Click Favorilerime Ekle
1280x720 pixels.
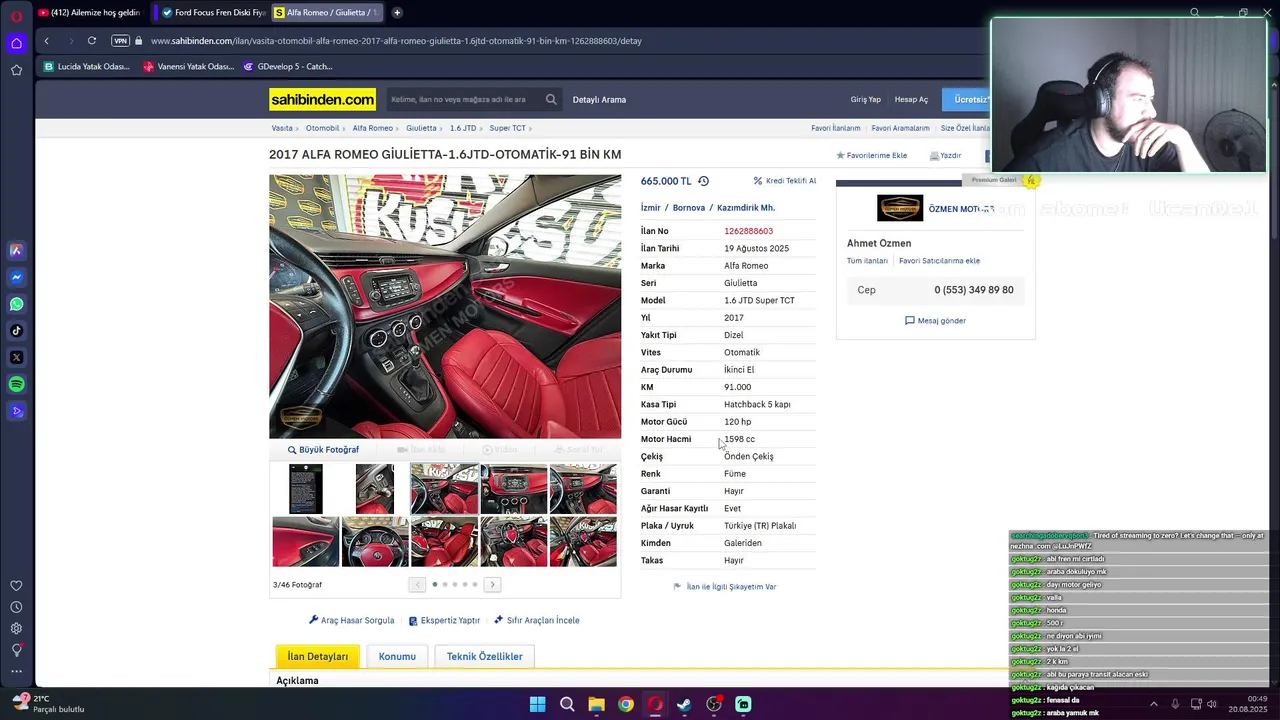click(871, 156)
